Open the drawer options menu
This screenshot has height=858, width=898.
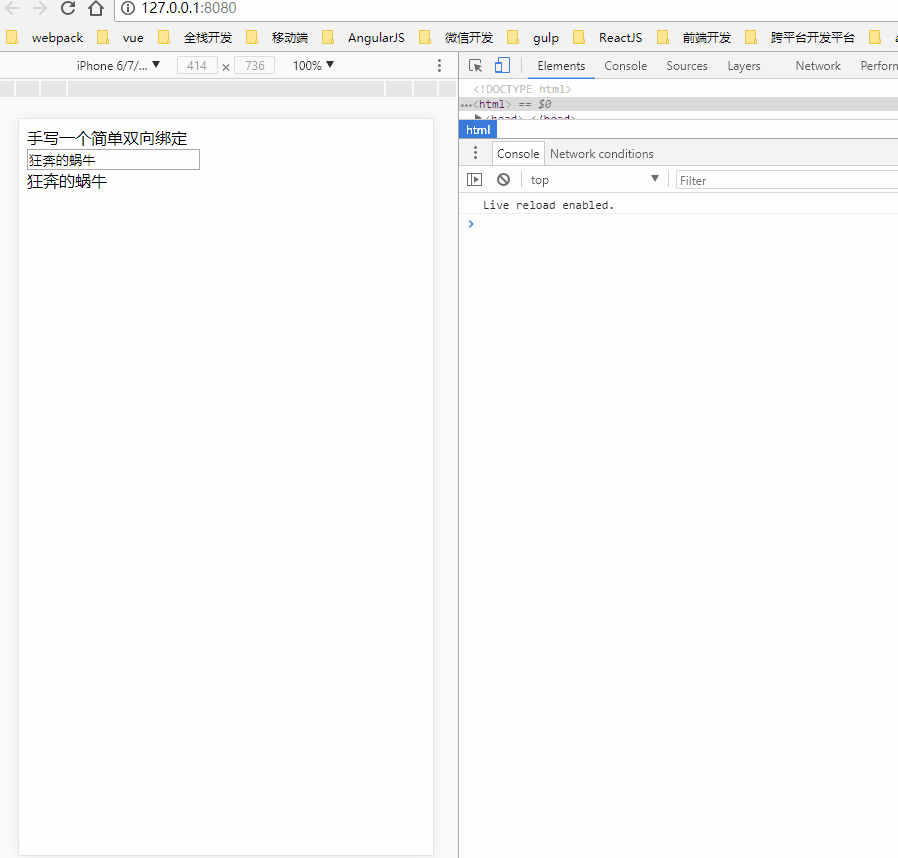(475, 152)
